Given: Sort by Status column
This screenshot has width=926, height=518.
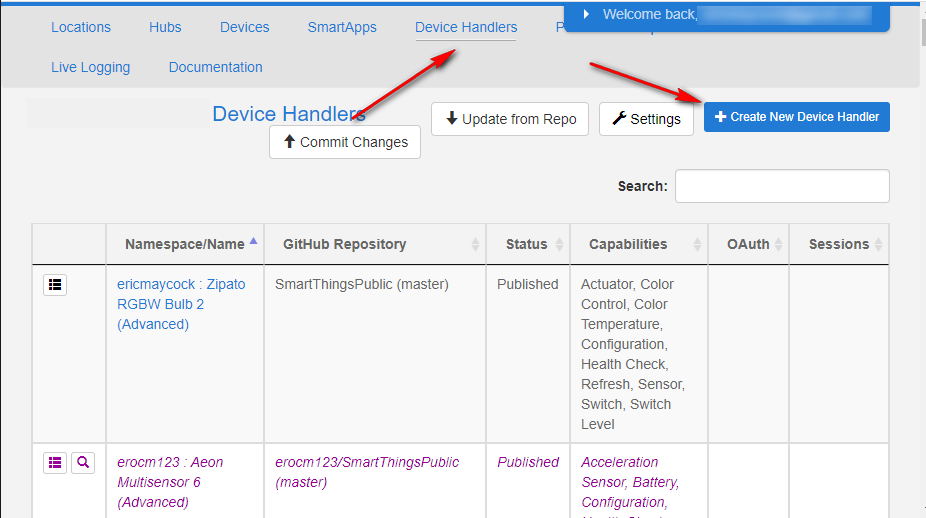Looking at the screenshot, I should pos(526,244).
